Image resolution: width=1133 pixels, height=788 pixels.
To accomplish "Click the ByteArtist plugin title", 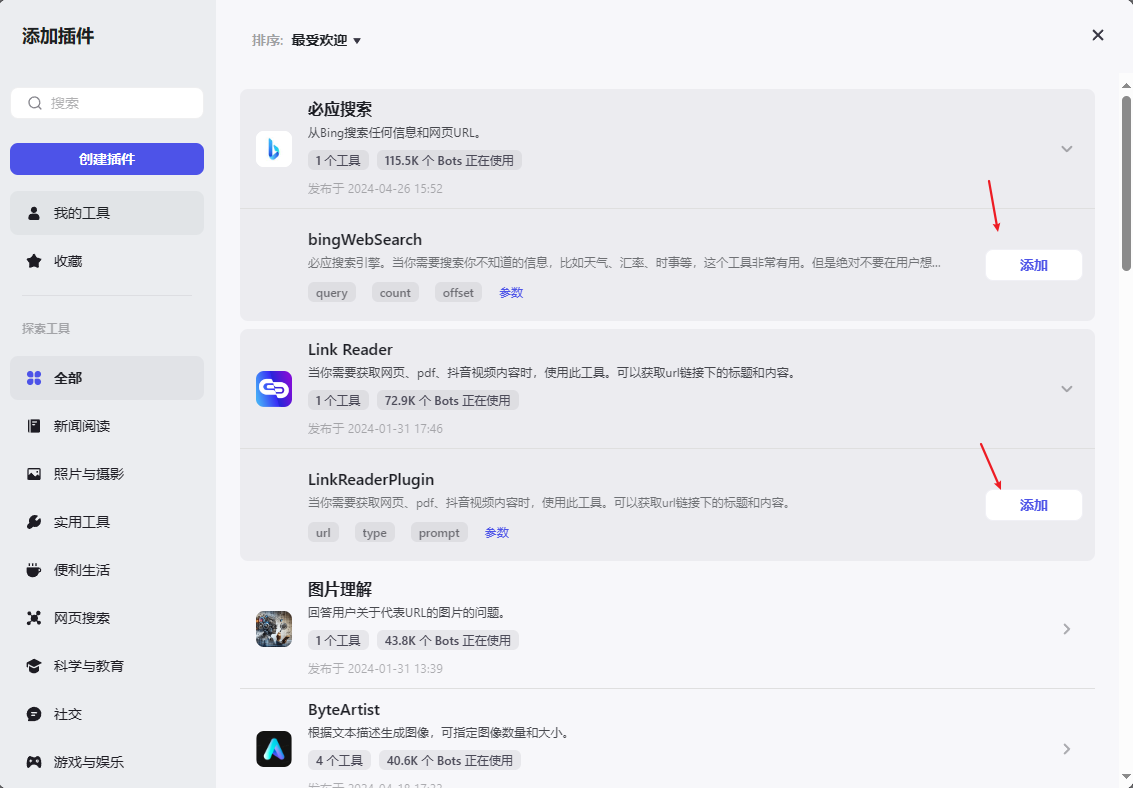I will (344, 709).
